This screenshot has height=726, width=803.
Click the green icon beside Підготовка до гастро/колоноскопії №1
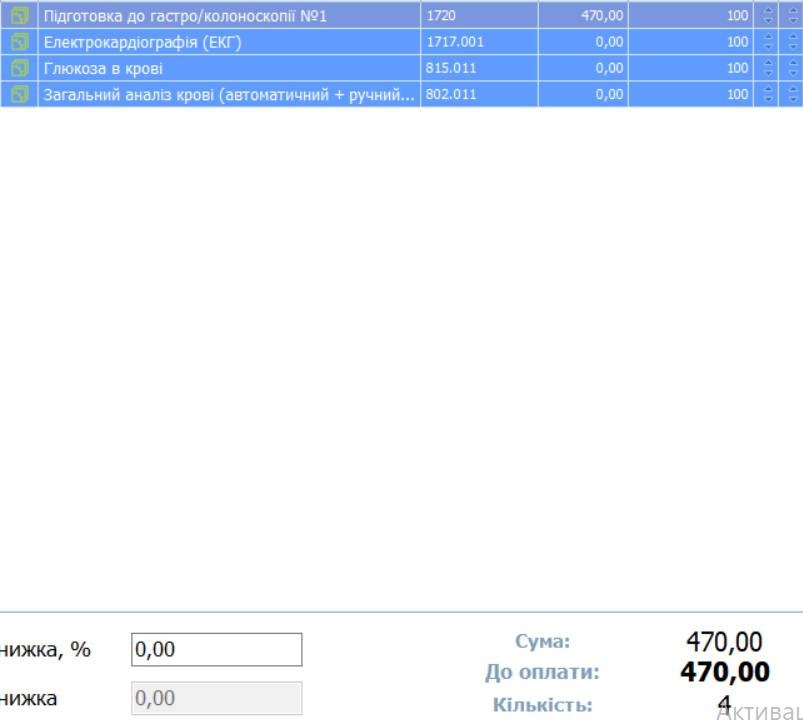[19, 15]
